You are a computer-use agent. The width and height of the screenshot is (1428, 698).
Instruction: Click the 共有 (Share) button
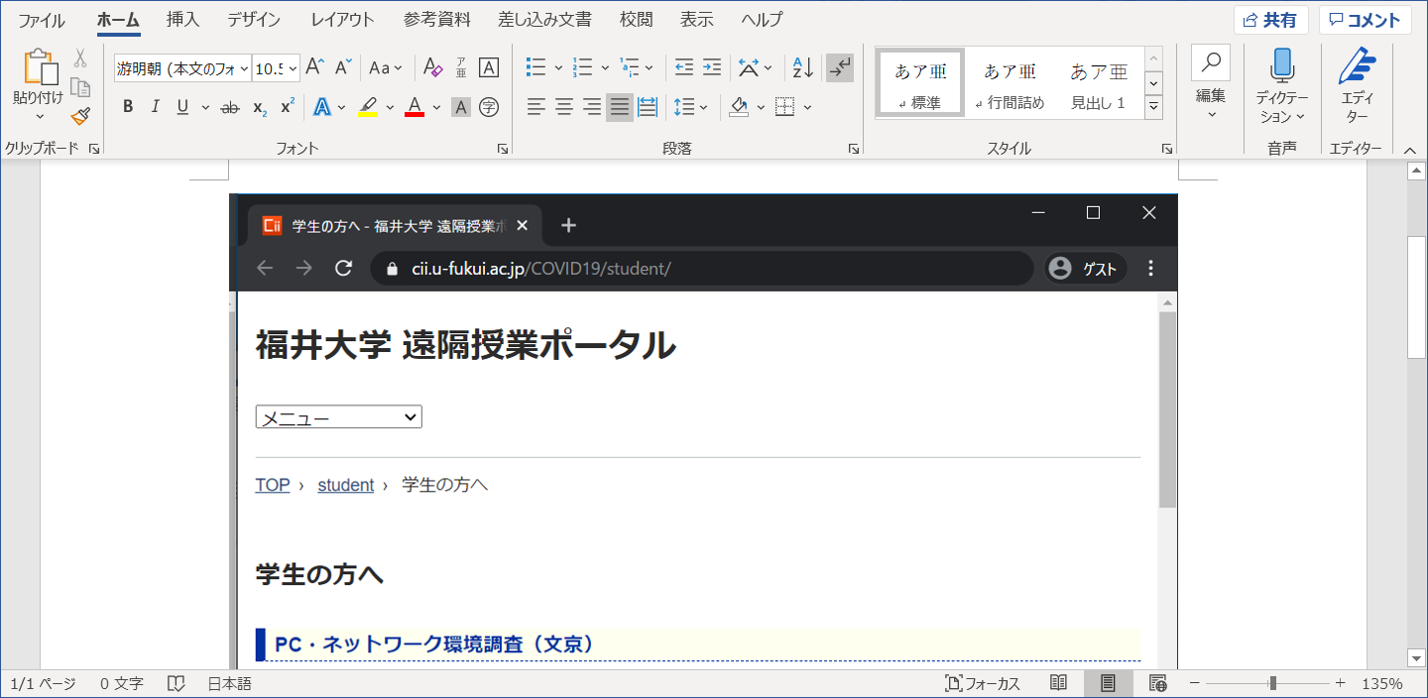[x=1271, y=20]
